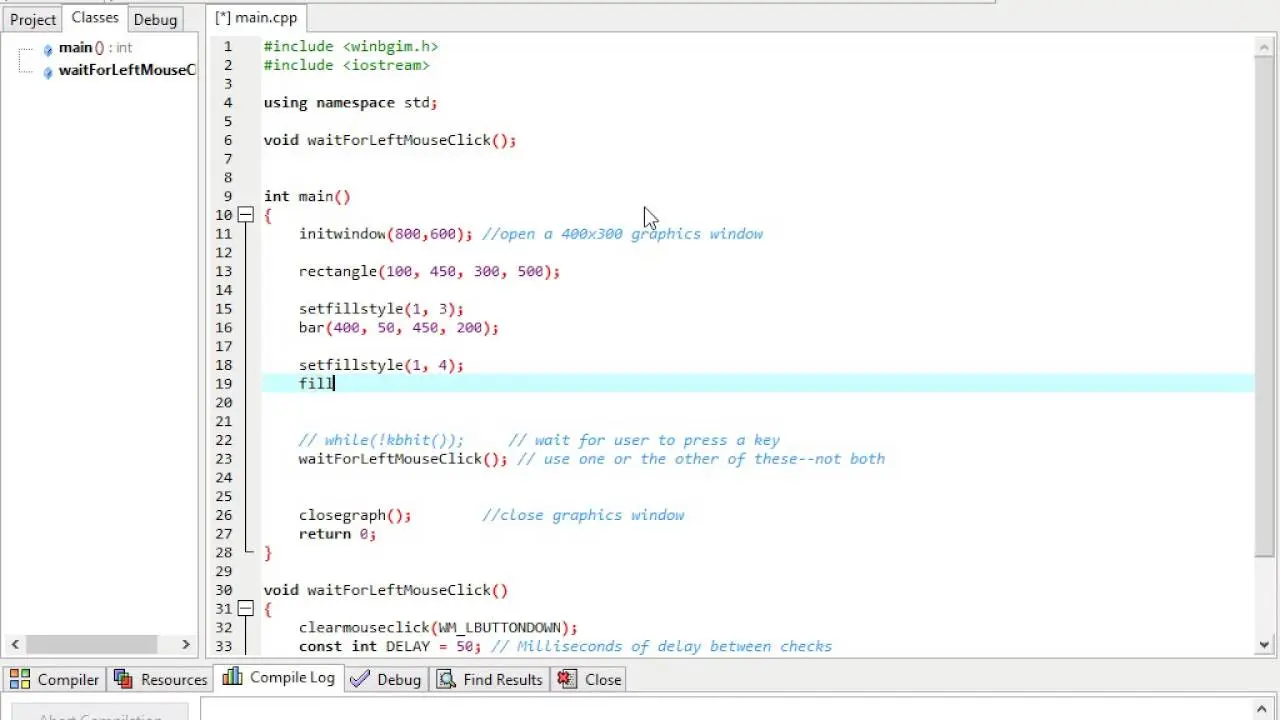Click the red Close icon in bottom panel
The width and height of the screenshot is (1280, 720).
tap(567, 679)
